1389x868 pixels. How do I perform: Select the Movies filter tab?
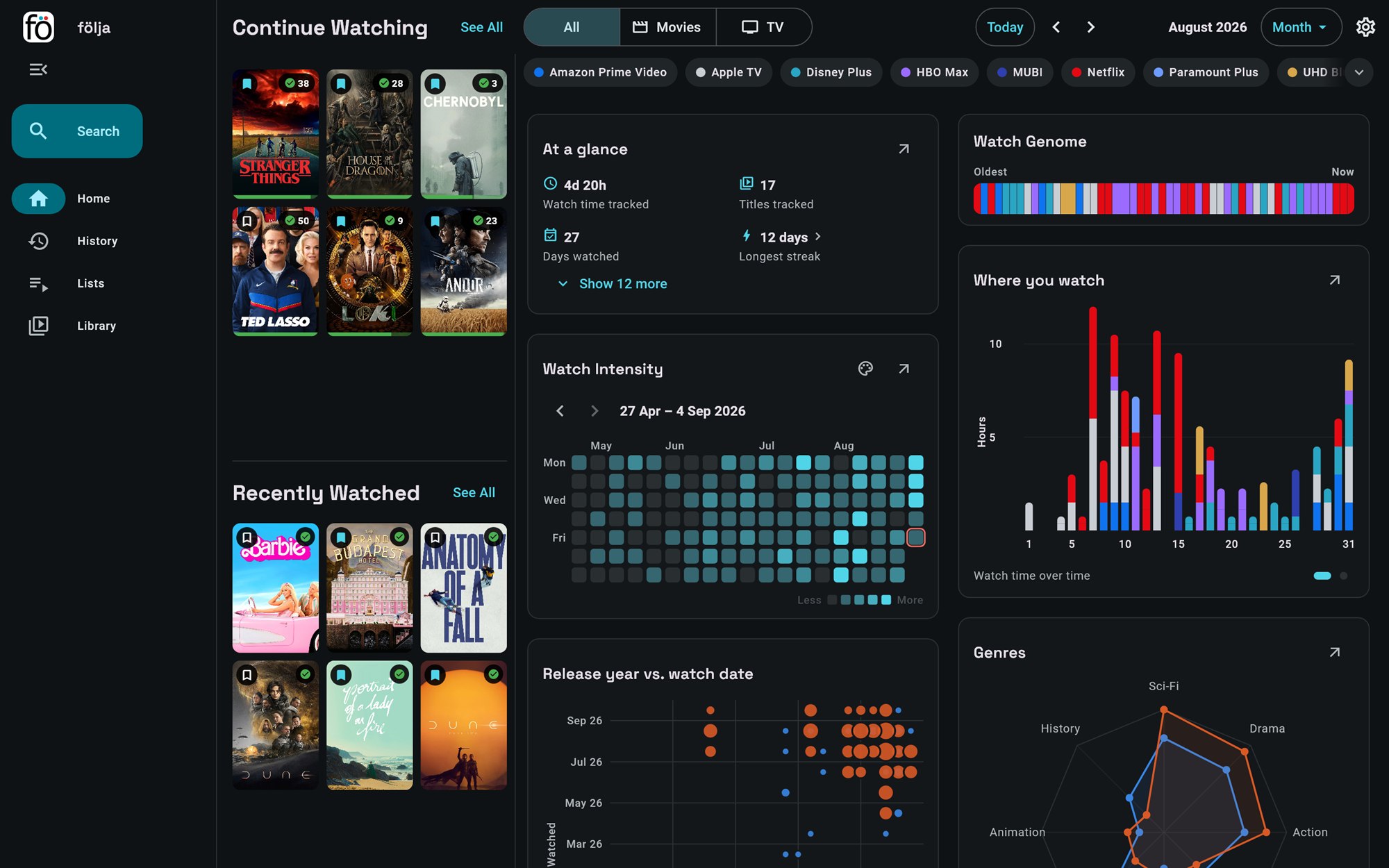[x=667, y=27]
